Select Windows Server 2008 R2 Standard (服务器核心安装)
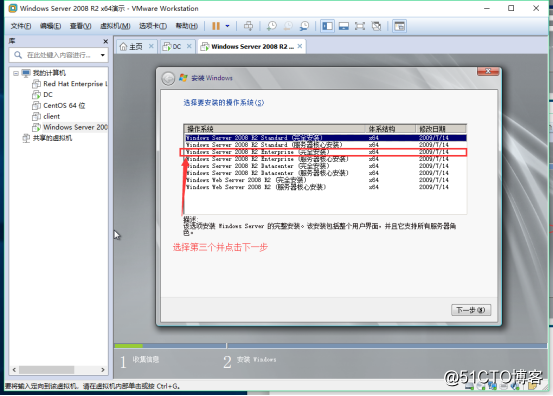The width and height of the screenshot is (553, 396). coord(326,145)
